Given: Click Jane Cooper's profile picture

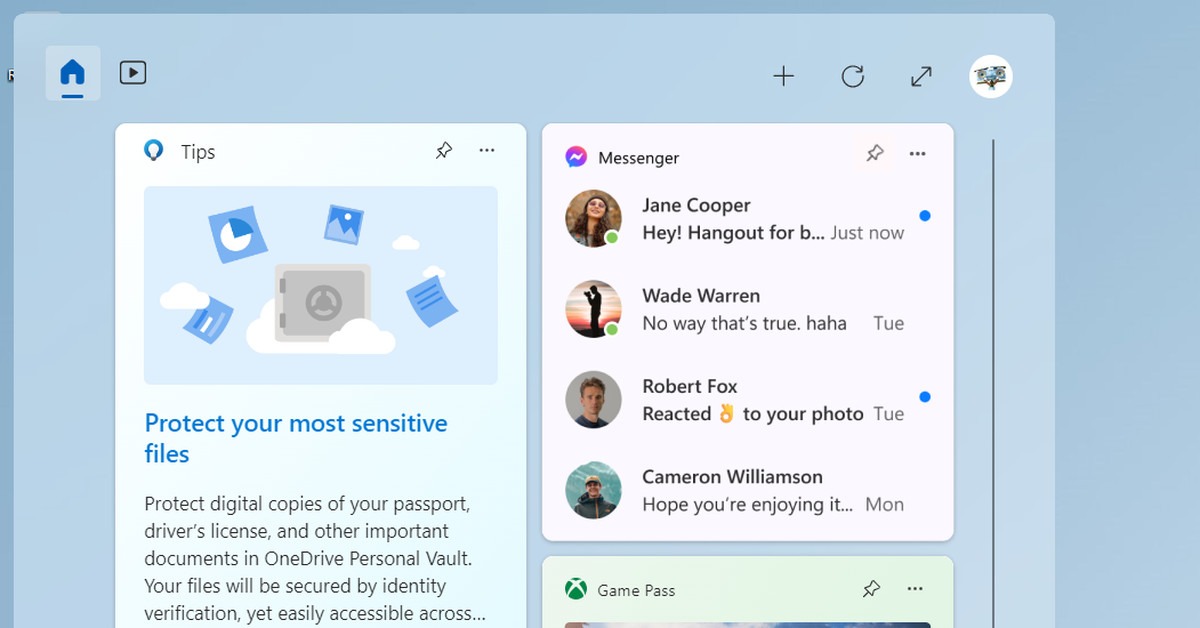Looking at the screenshot, I should (593, 219).
